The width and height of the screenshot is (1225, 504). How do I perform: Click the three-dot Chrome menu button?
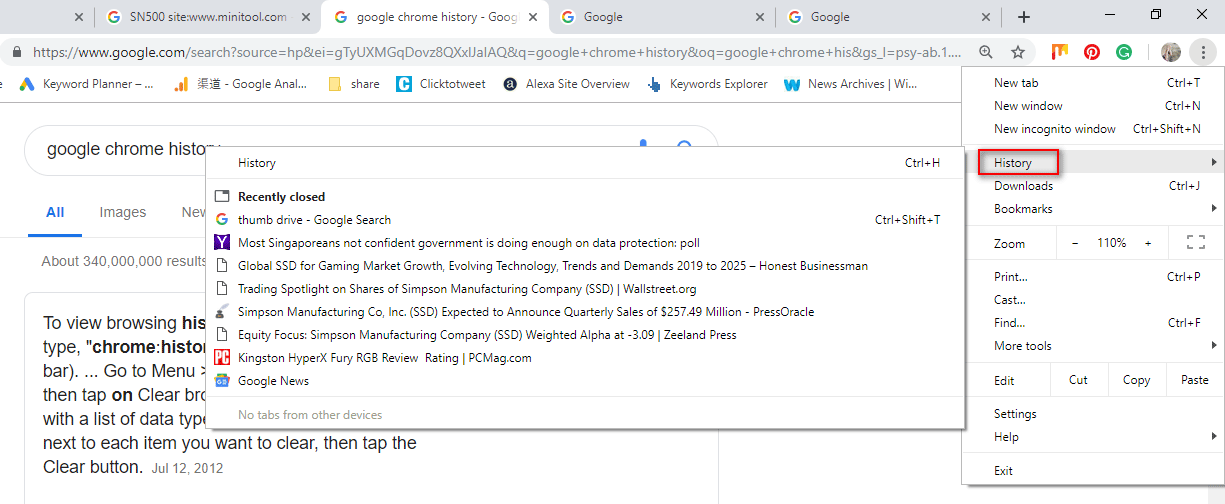tap(1203, 52)
